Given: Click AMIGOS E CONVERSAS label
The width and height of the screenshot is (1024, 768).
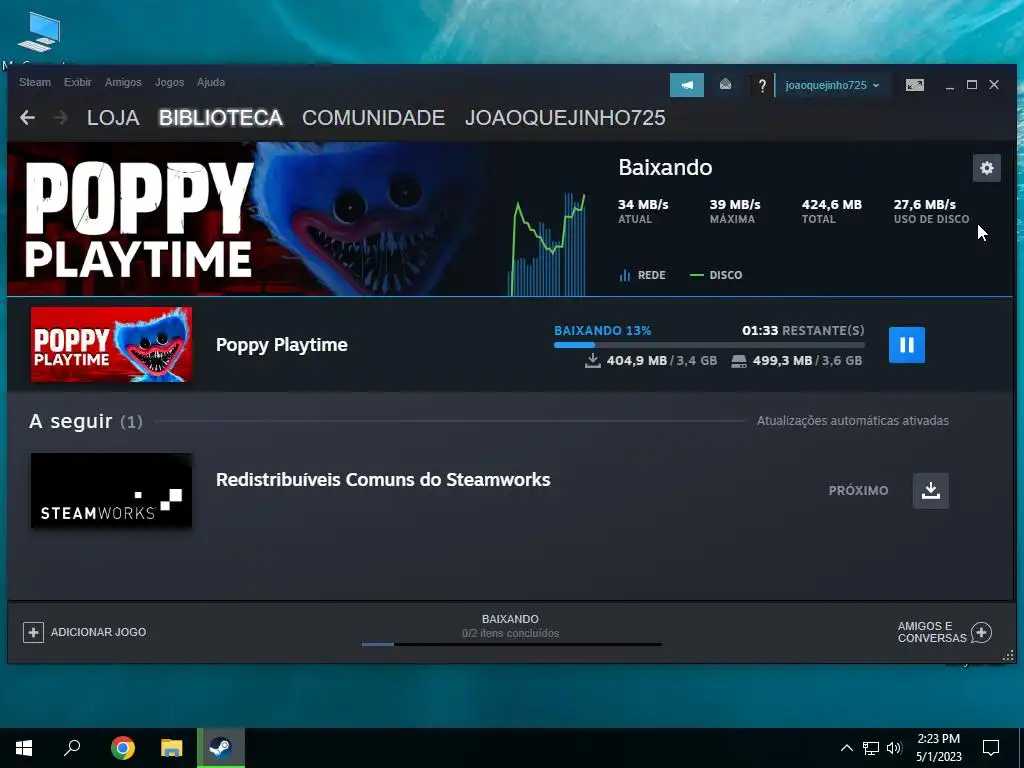Looking at the screenshot, I should (932, 632).
